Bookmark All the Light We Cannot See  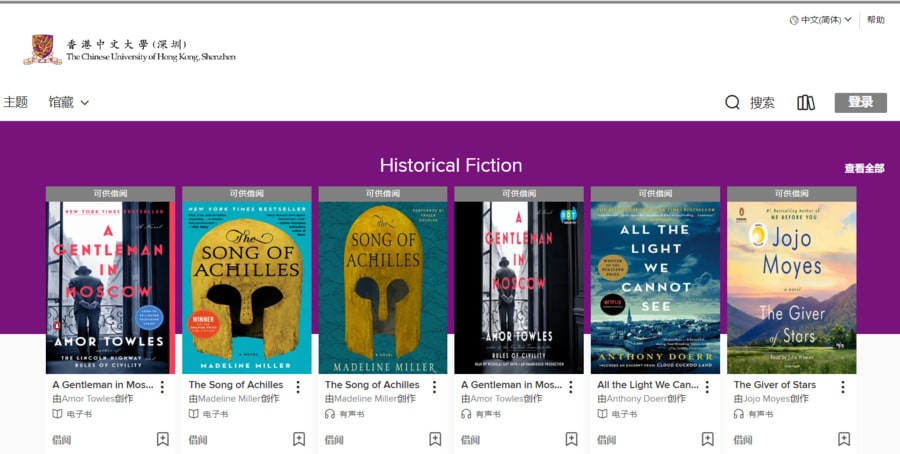tap(708, 439)
